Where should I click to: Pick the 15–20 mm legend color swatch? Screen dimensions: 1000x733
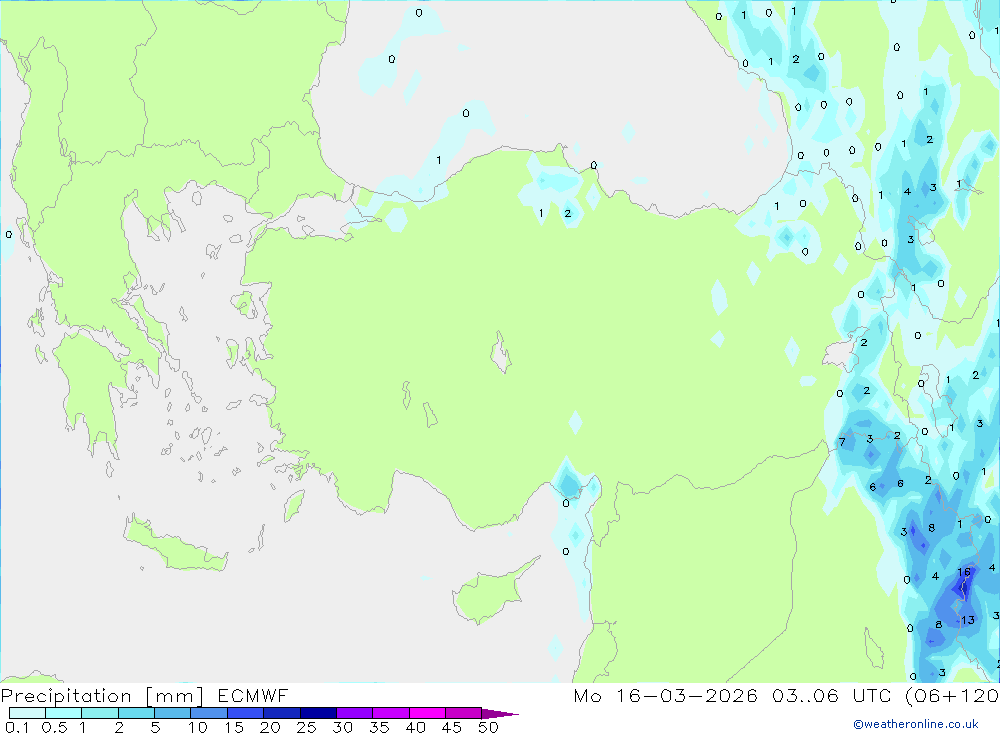(x=245, y=713)
